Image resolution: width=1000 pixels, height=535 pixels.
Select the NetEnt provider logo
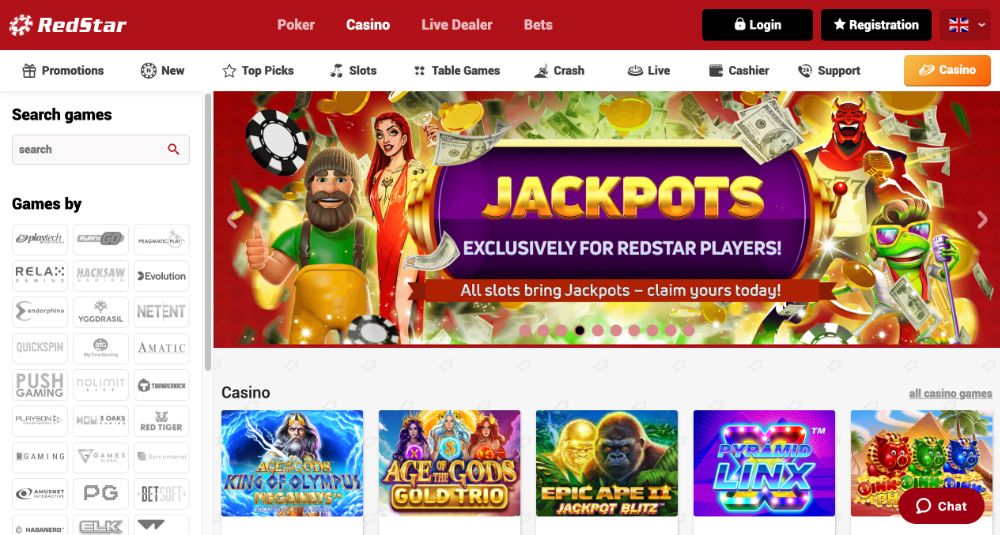point(161,312)
